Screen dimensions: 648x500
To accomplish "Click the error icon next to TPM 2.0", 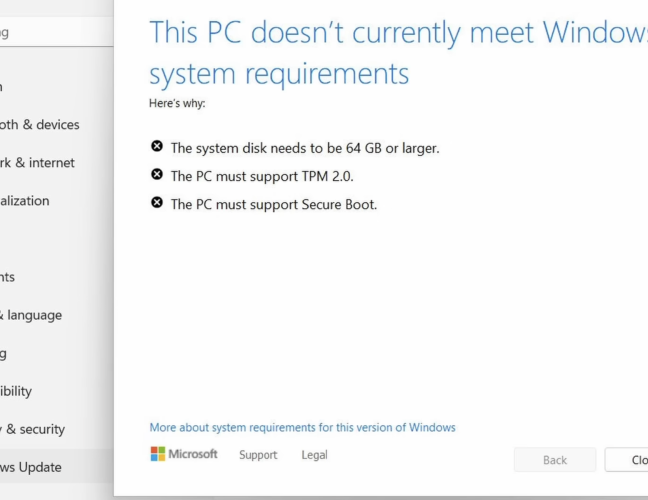I will [156, 175].
